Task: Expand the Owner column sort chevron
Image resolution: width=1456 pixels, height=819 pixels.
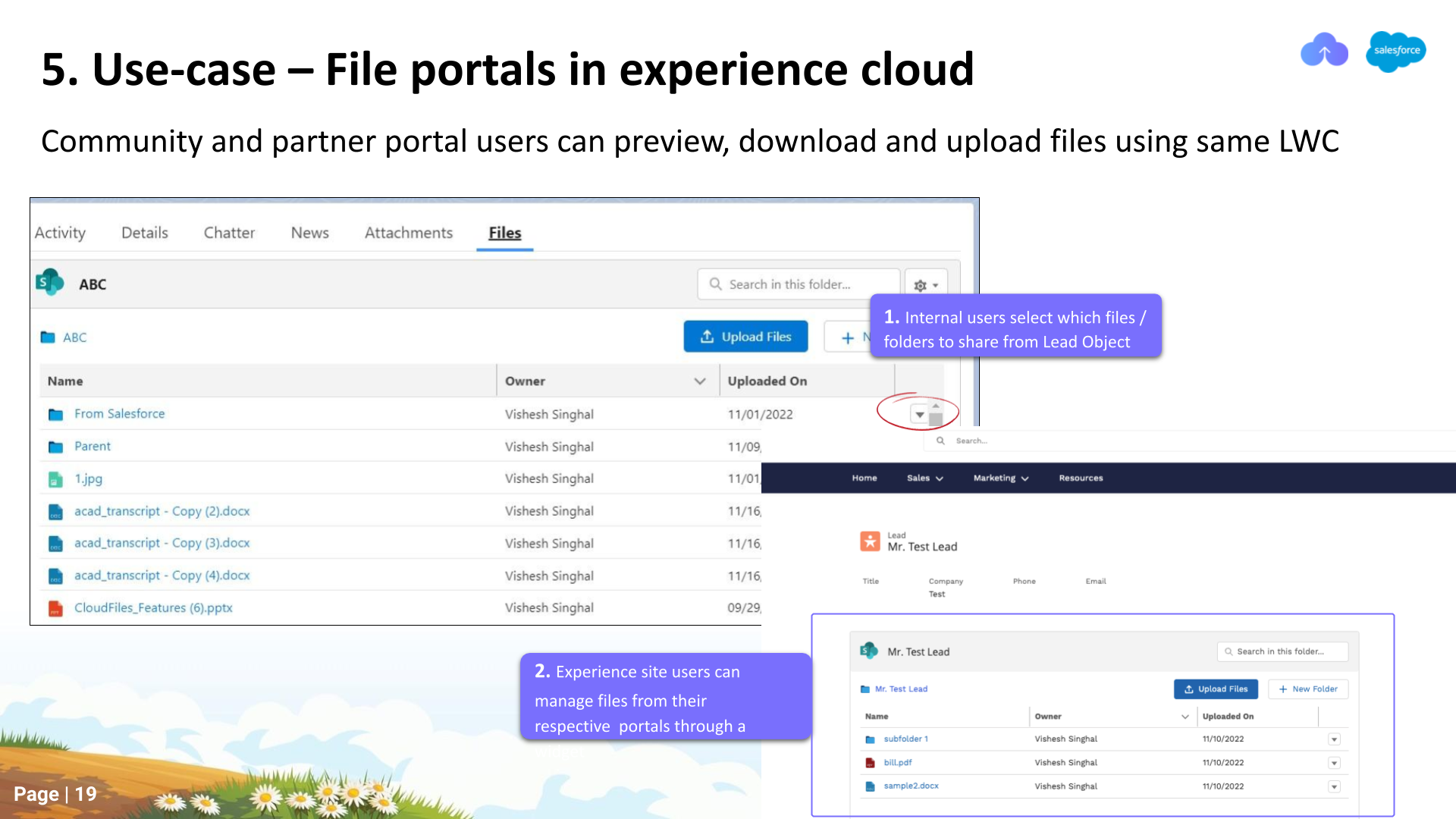Action: click(x=700, y=381)
